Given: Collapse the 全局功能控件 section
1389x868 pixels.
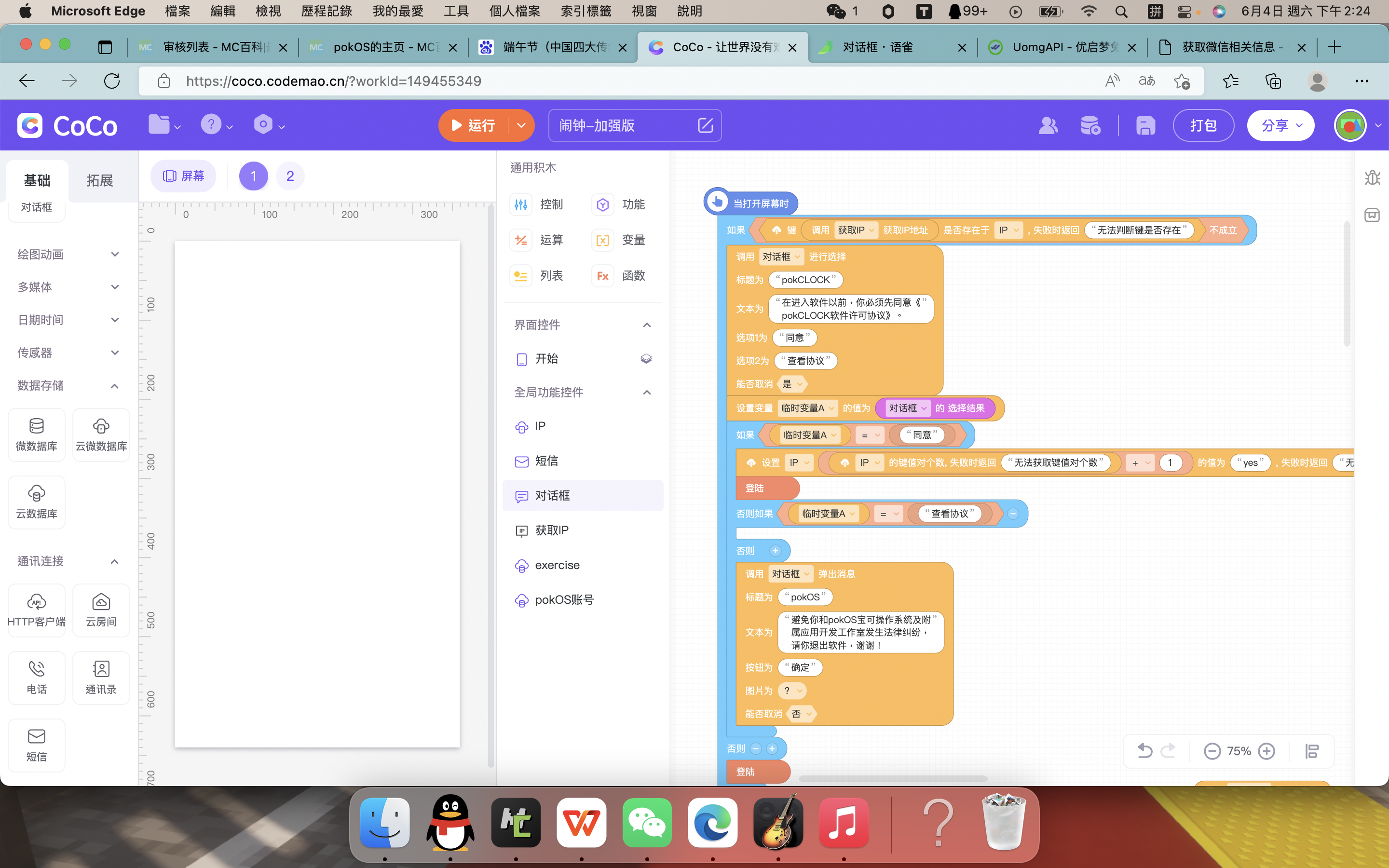Looking at the screenshot, I should pos(647,393).
